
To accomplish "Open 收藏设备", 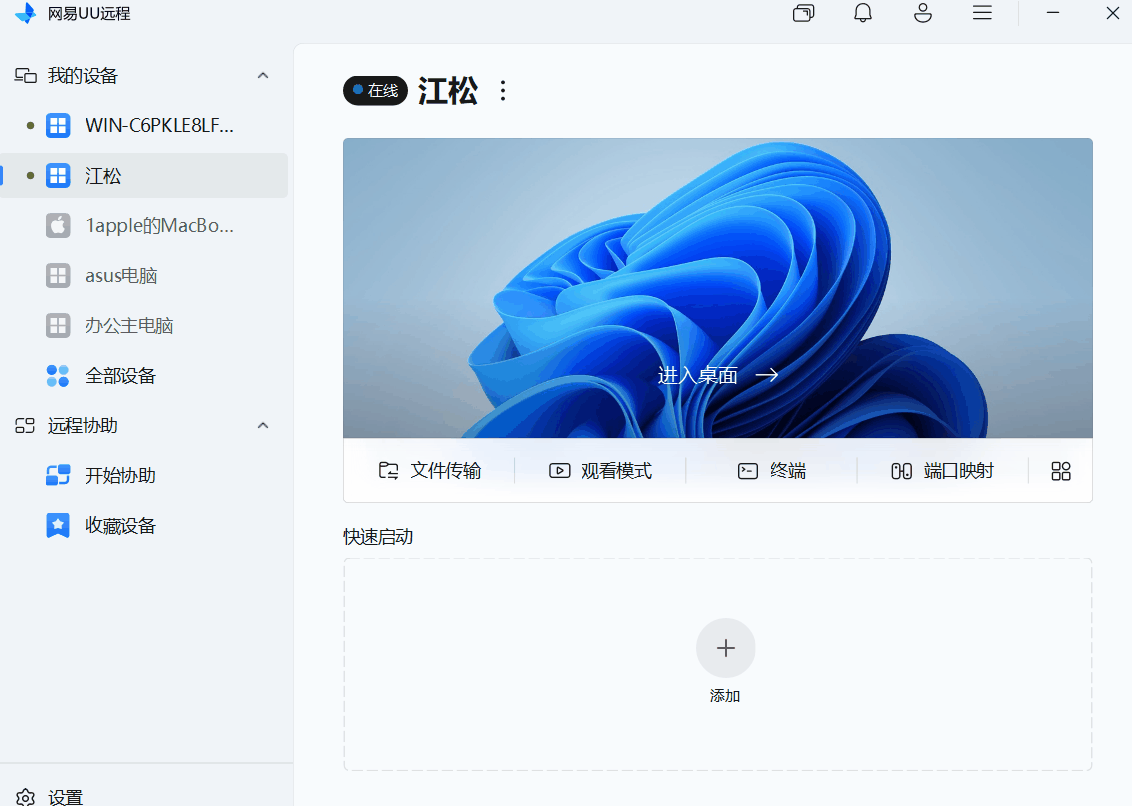I will pos(144,525).
